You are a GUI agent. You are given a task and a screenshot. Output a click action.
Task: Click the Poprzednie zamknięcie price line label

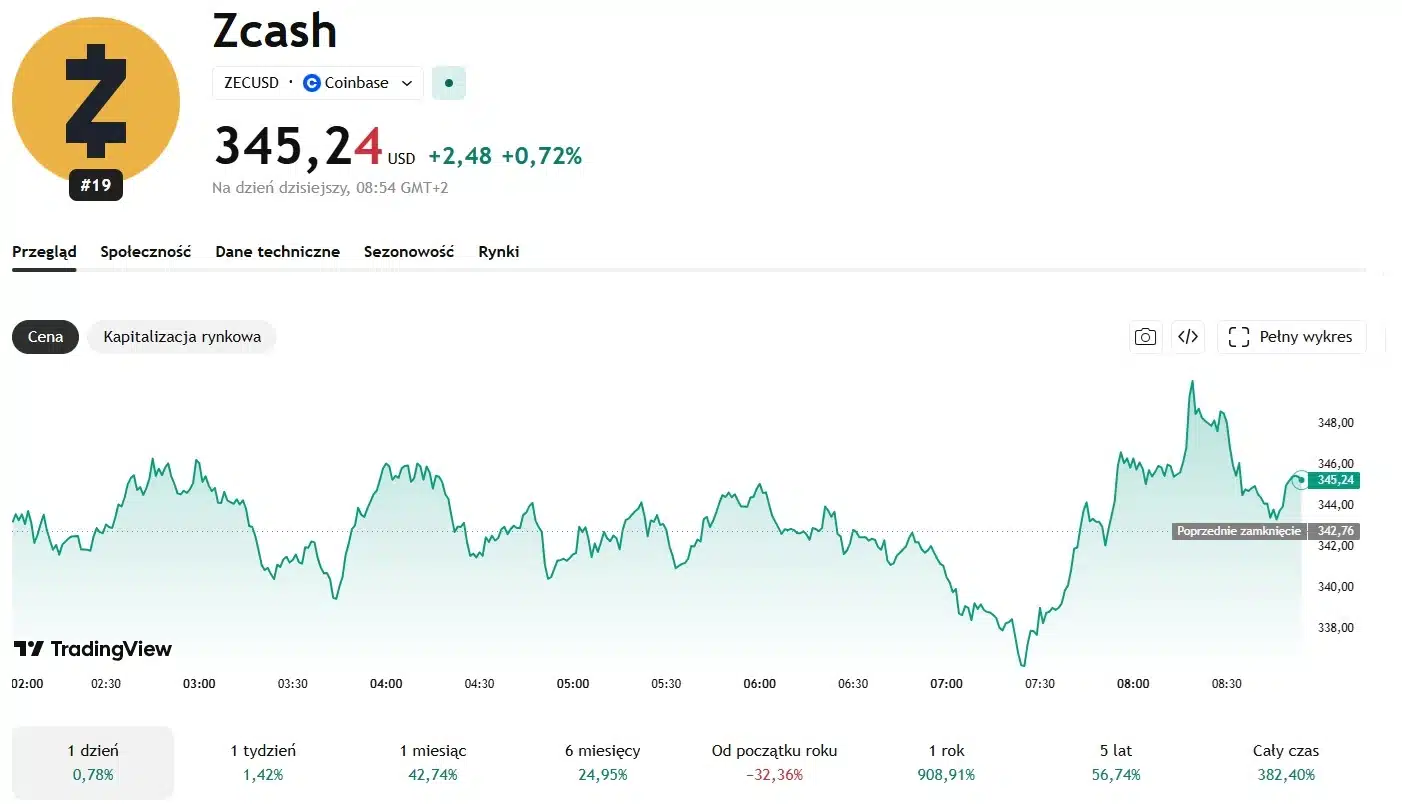[1238, 531]
